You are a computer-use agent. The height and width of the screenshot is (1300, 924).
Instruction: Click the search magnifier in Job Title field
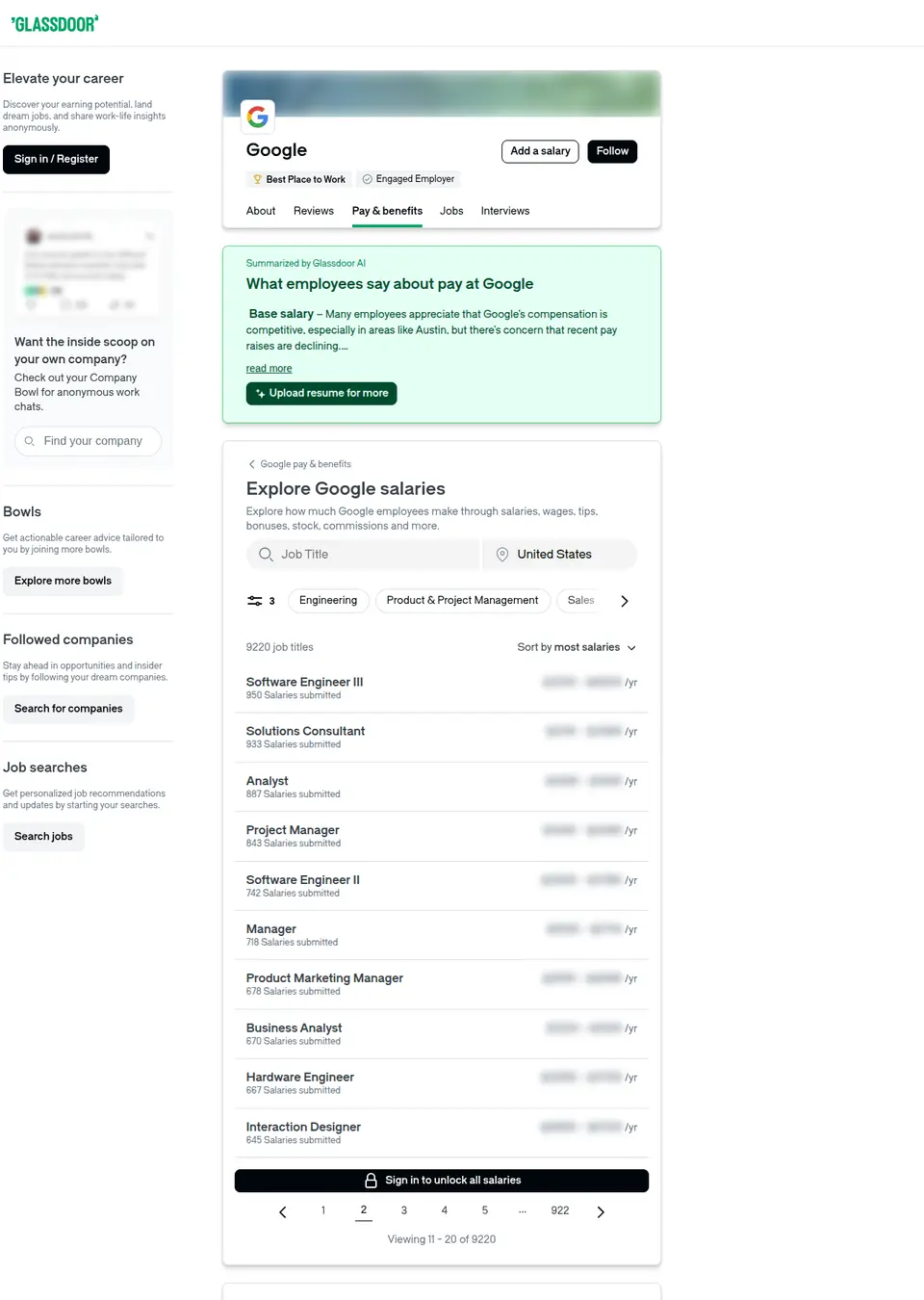[x=266, y=555]
